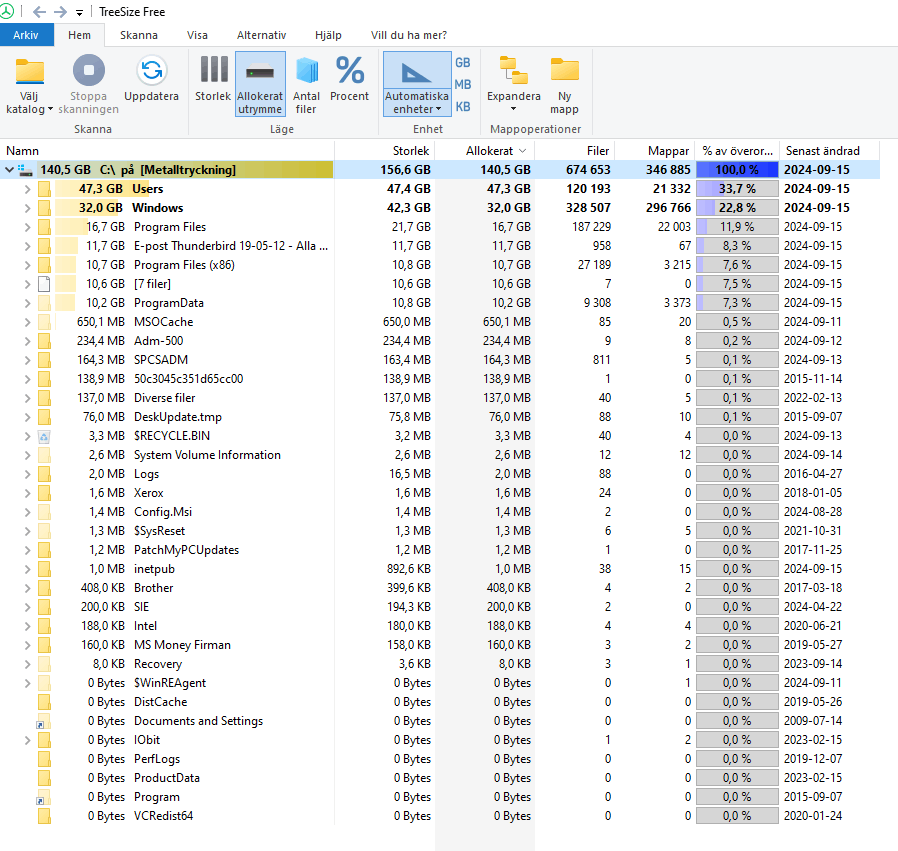Click the TreeSize app icon in title bar
This screenshot has height=851, width=898.
click(7, 11)
